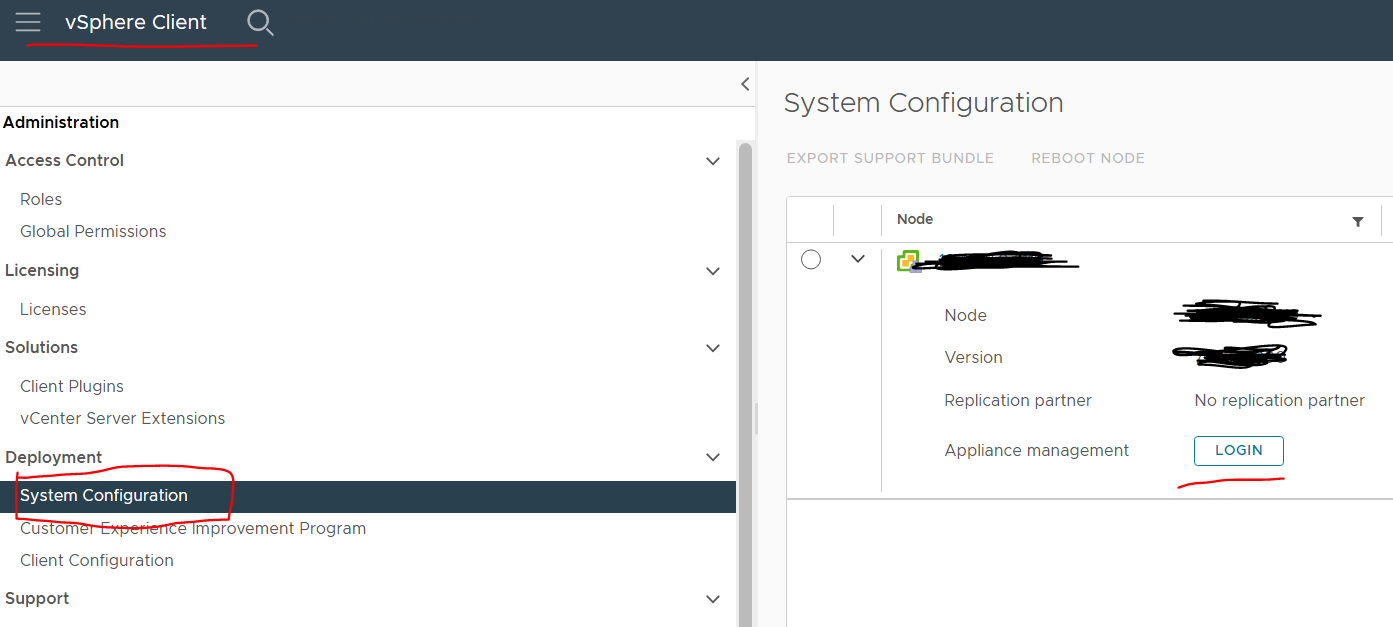Click the vCenter node icon
This screenshot has width=1393, height=627.
908,261
